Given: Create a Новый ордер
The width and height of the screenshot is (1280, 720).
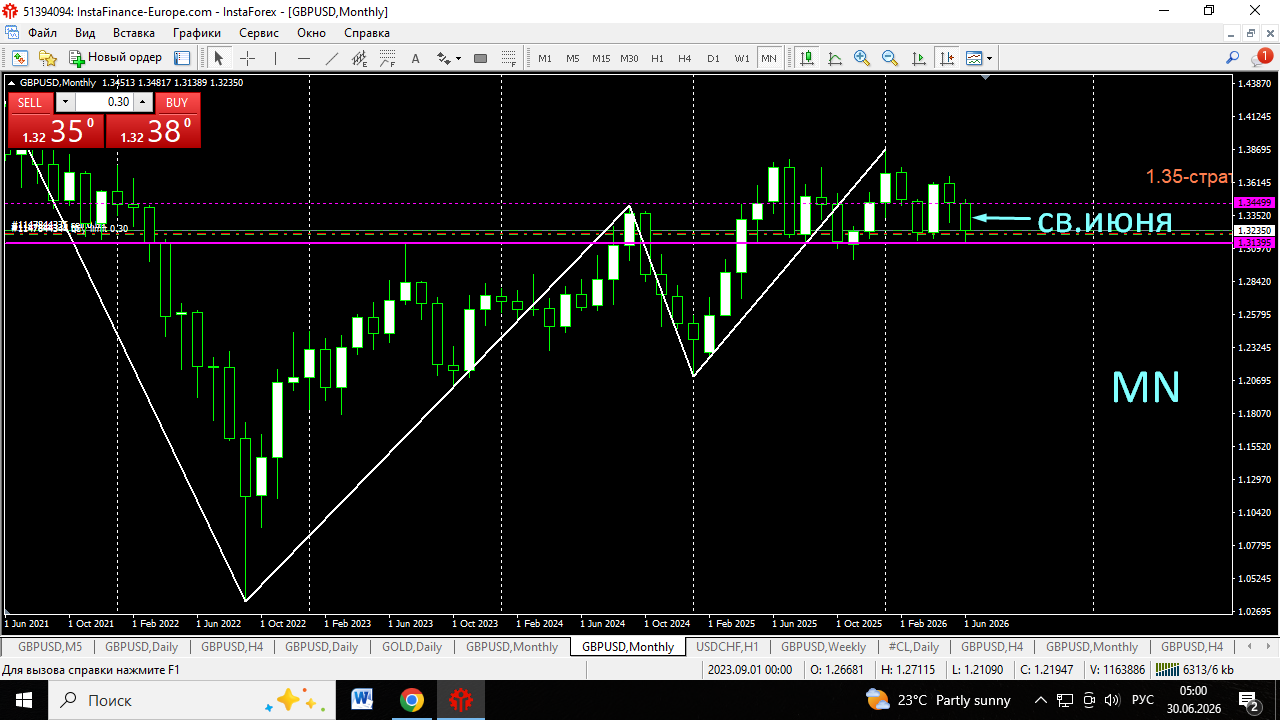Looking at the screenshot, I should [116, 58].
